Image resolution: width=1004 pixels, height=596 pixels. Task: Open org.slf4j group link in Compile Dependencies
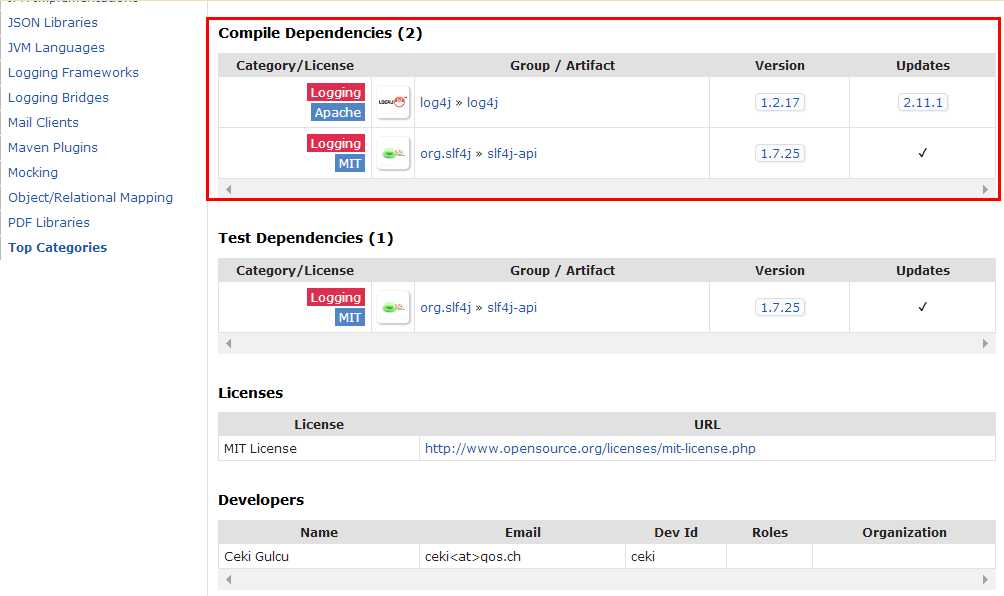point(446,154)
